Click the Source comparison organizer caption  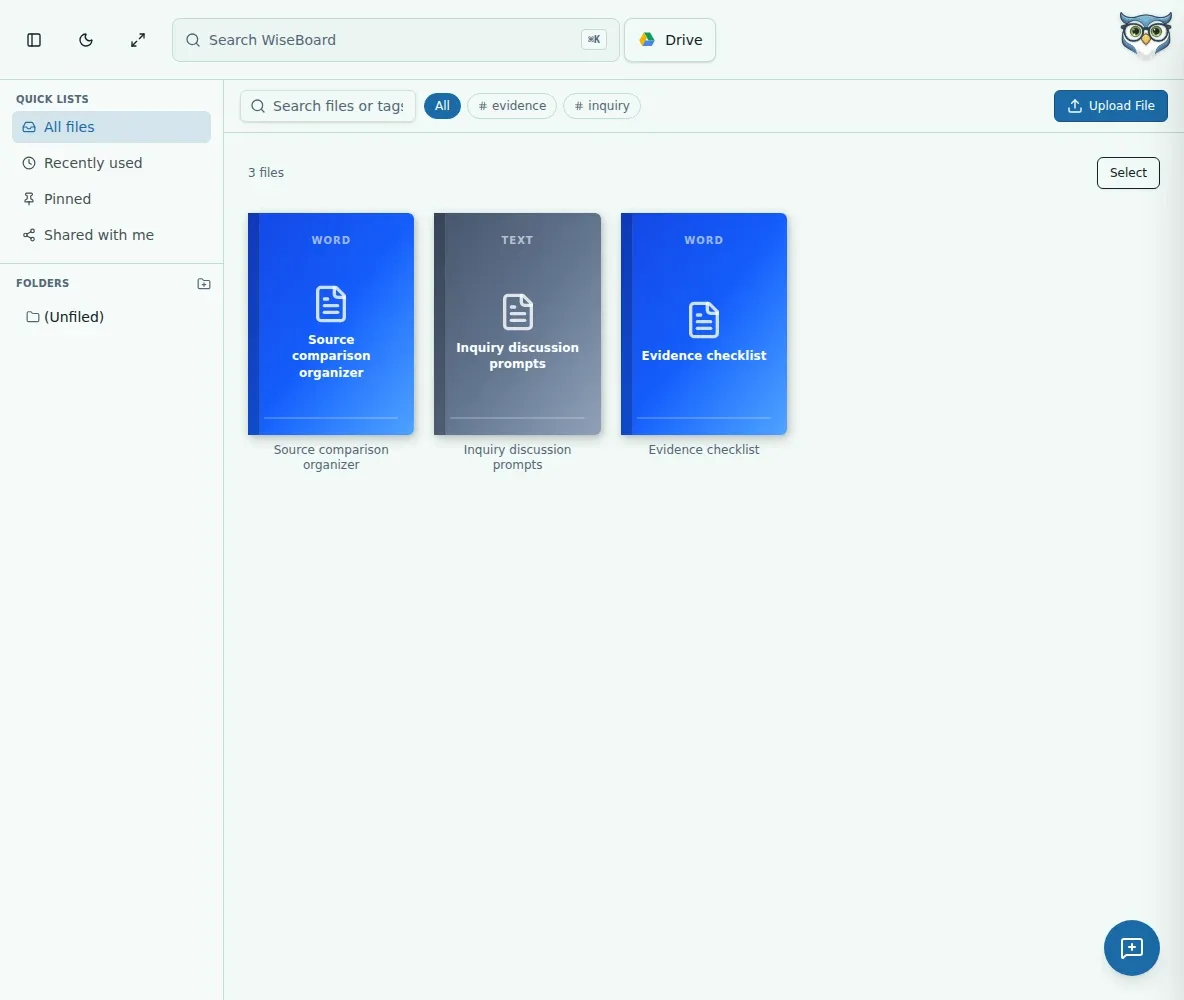point(331,457)
